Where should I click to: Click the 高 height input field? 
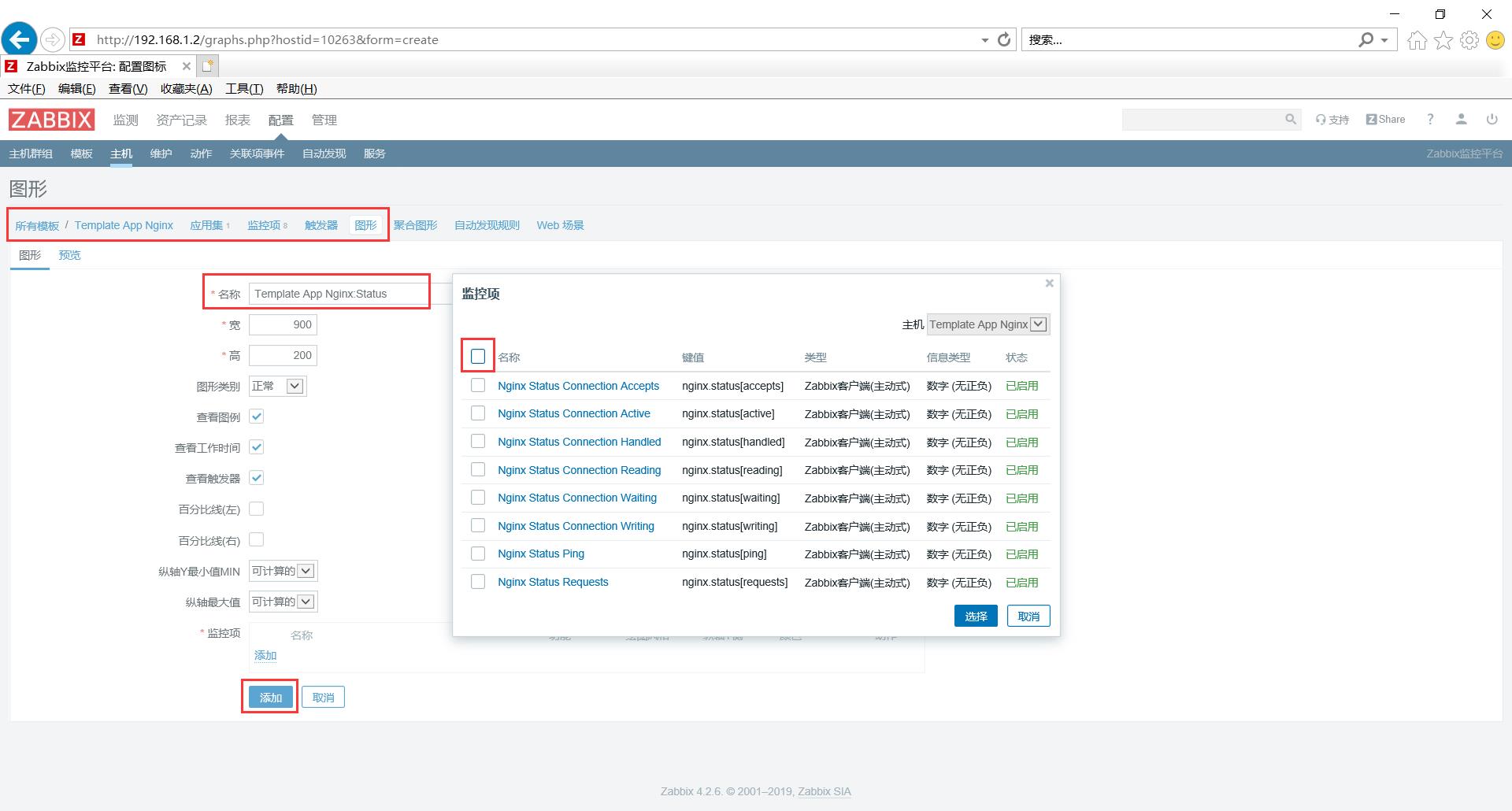(283, 355)
